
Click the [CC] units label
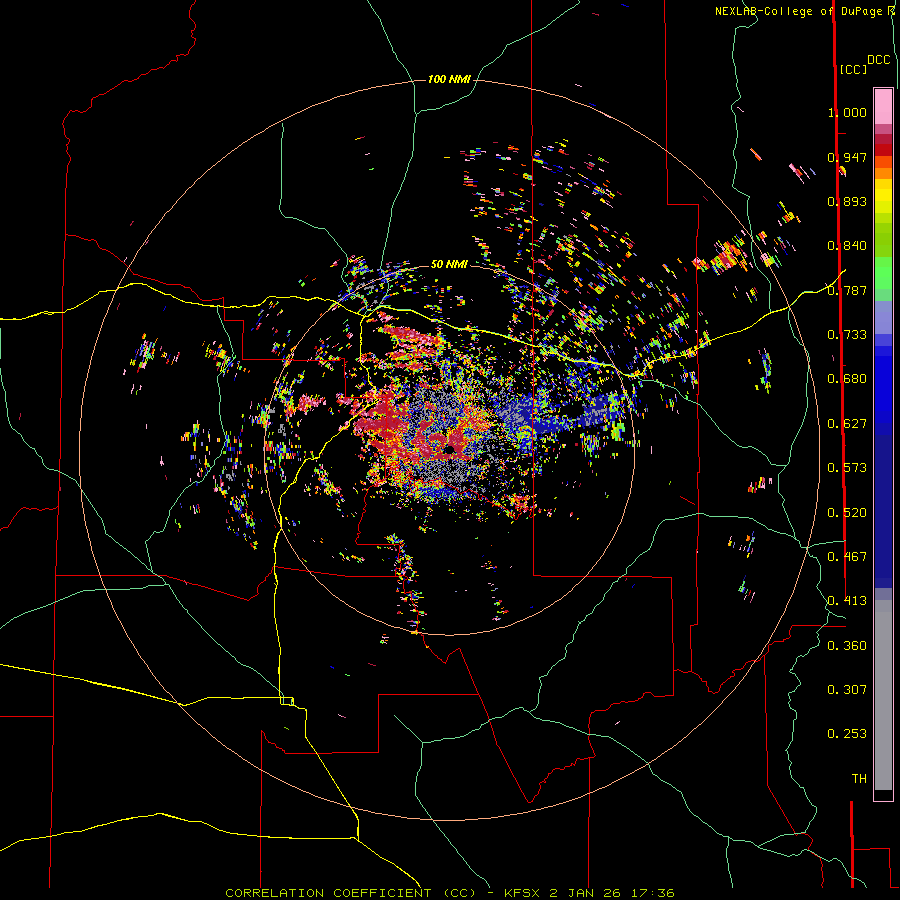point(853,69)
